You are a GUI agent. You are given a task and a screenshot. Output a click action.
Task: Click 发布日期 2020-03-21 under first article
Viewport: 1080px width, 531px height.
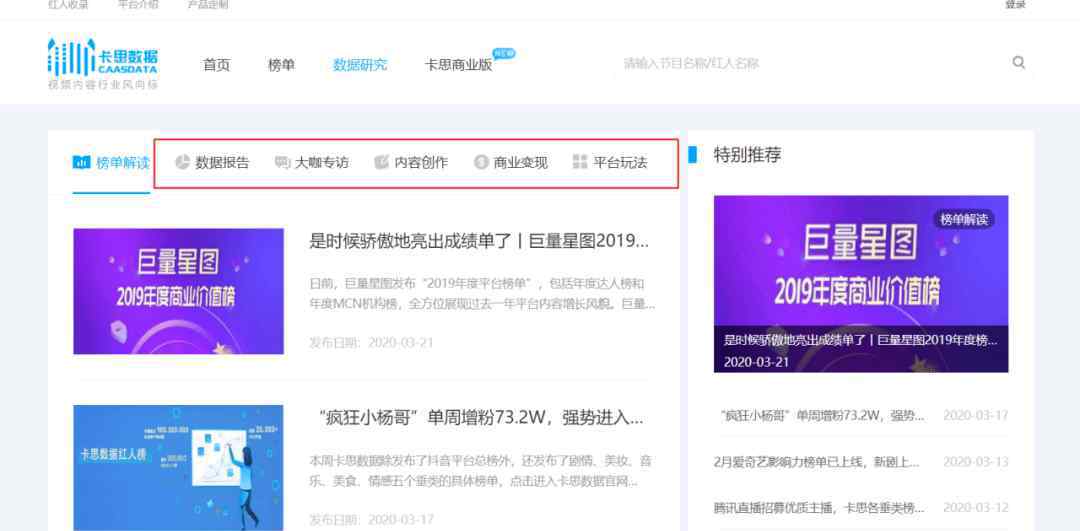click(x=372, y=342)
